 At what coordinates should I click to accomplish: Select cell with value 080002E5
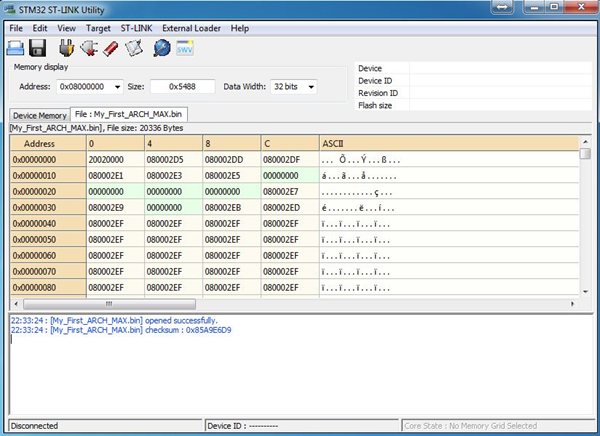(x=232, y=176)
